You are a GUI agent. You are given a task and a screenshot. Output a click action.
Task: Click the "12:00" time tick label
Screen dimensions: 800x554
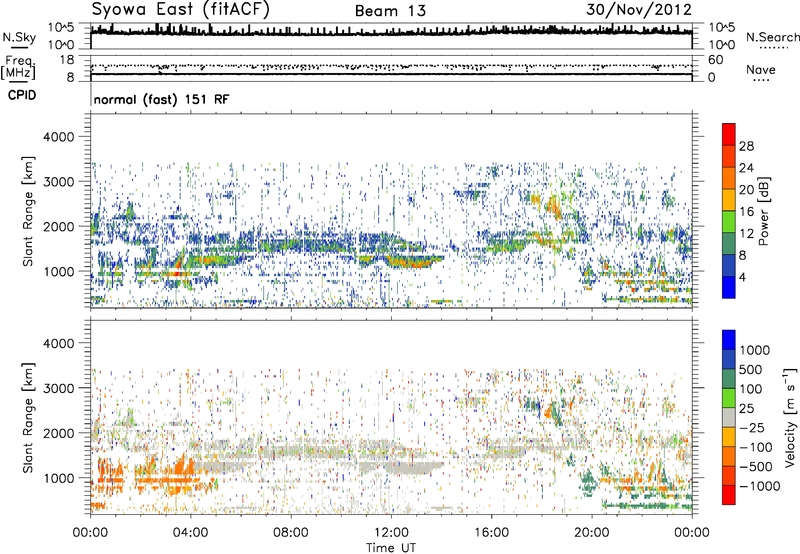coord(391,533)
